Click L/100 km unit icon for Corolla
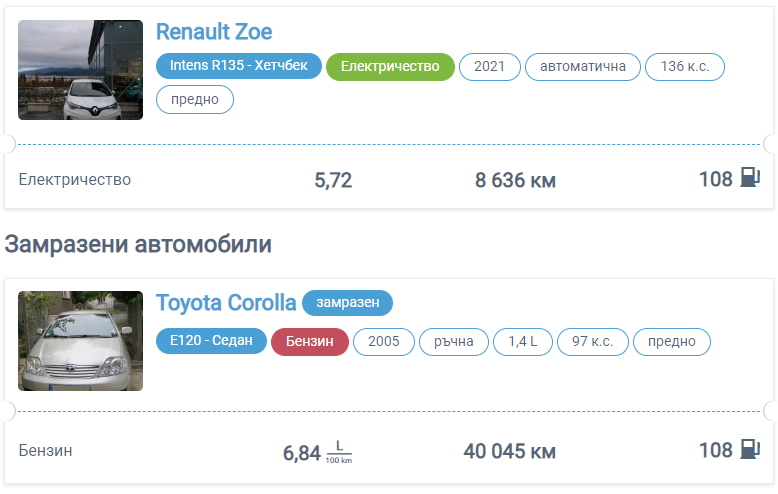The height and width of the screenshot is (494, 778). click(339, 452)
